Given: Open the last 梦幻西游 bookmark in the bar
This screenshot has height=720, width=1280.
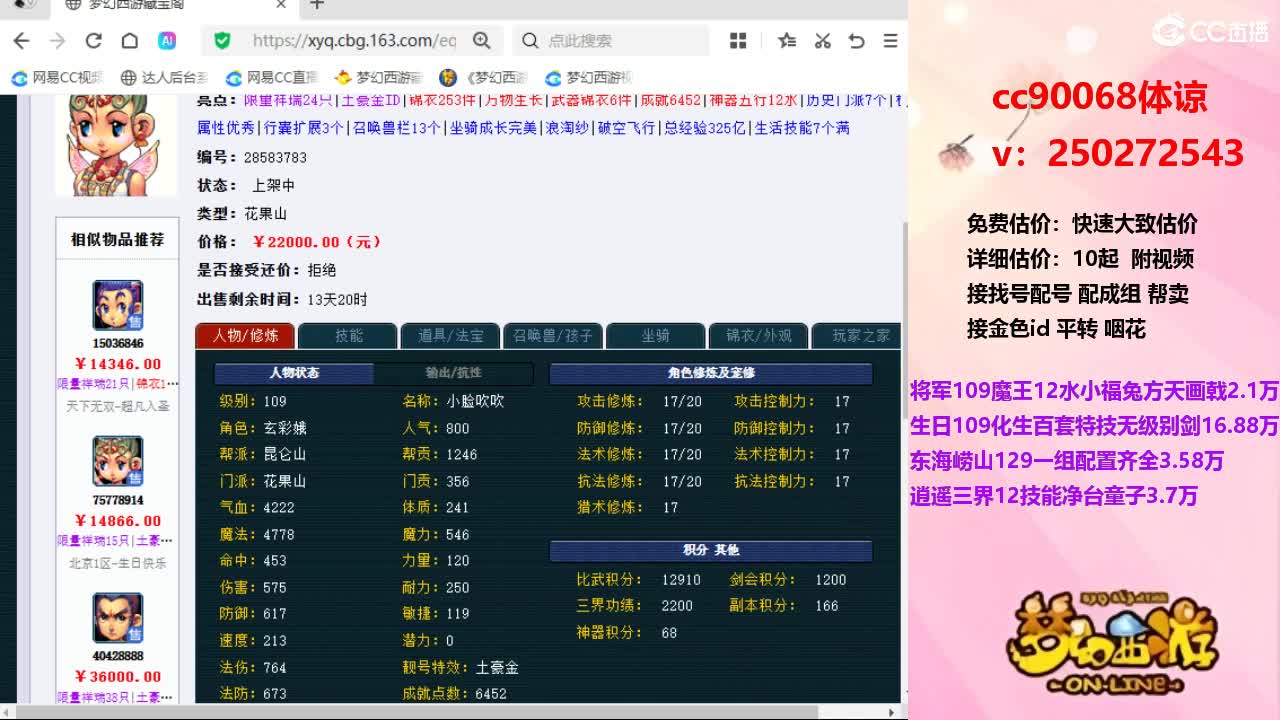Looking at the screenshot, I should click(590, 77).
